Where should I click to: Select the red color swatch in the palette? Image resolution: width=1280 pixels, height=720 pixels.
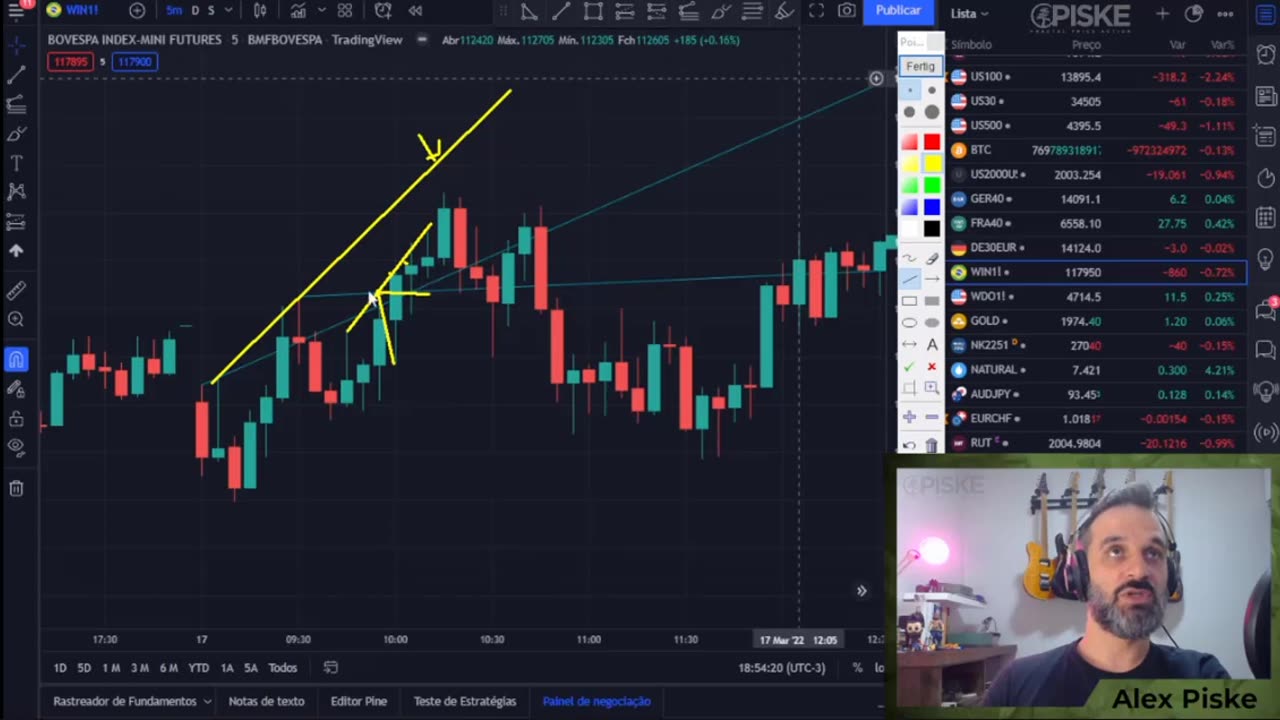click(x=932, y=143)
